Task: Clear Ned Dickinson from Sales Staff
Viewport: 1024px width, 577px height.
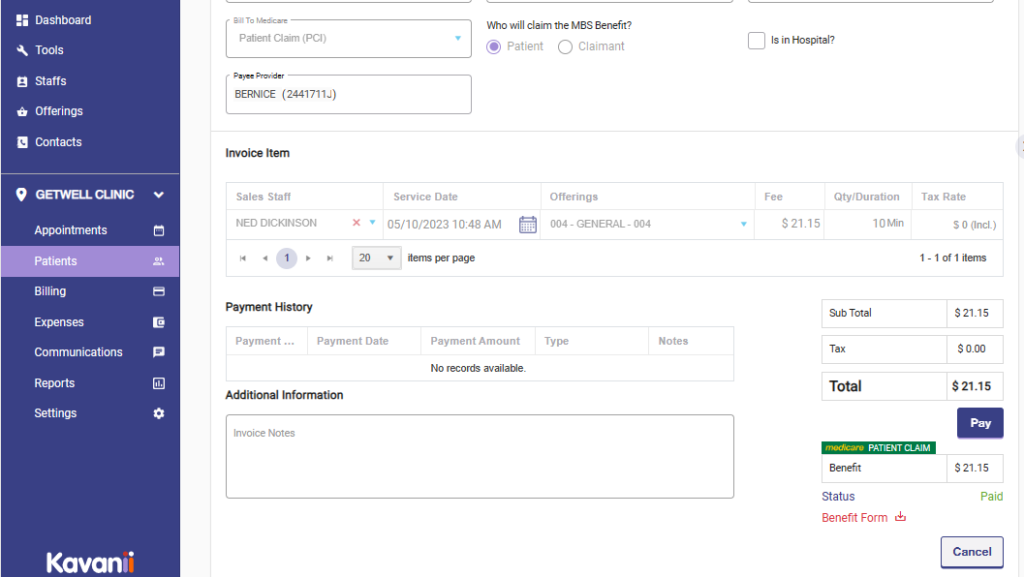Action: coord(356,223)
